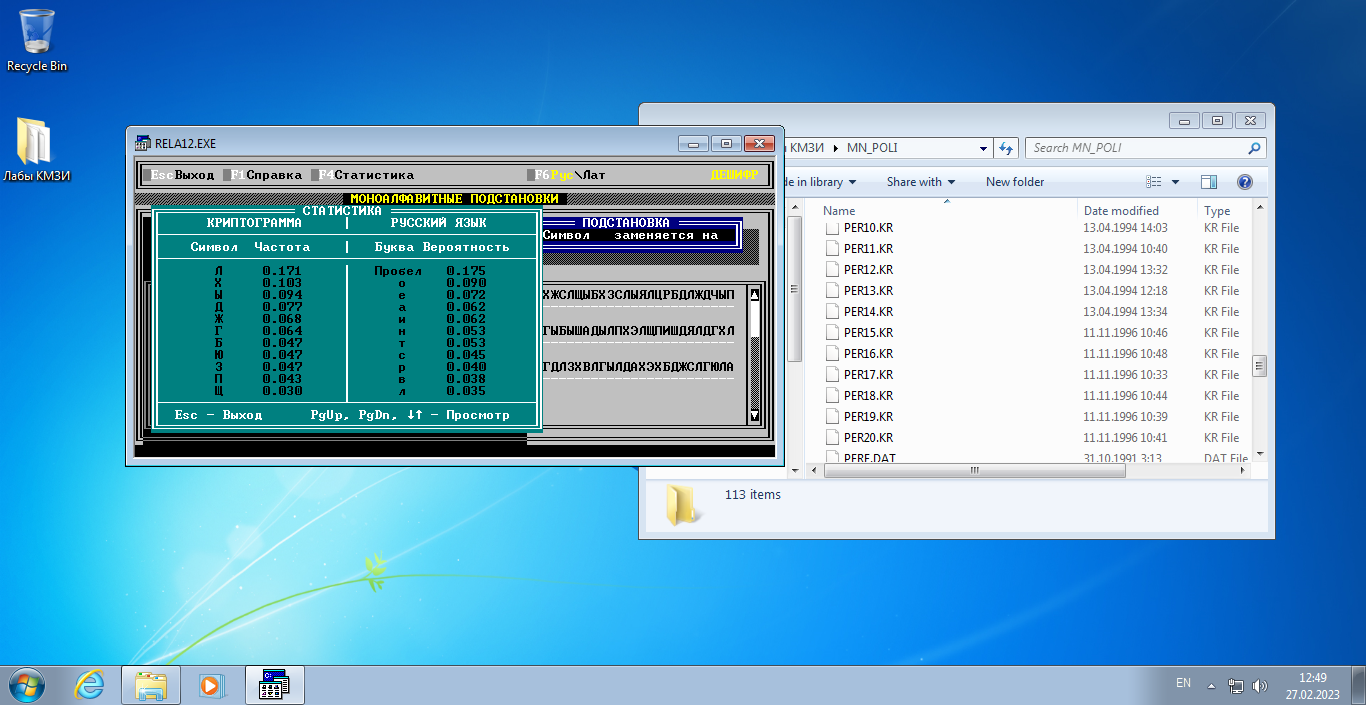This screenshot has height=705, width=1366.
Task: Click file list horizontal scrollbar thumb
Action: coord(975,470)
